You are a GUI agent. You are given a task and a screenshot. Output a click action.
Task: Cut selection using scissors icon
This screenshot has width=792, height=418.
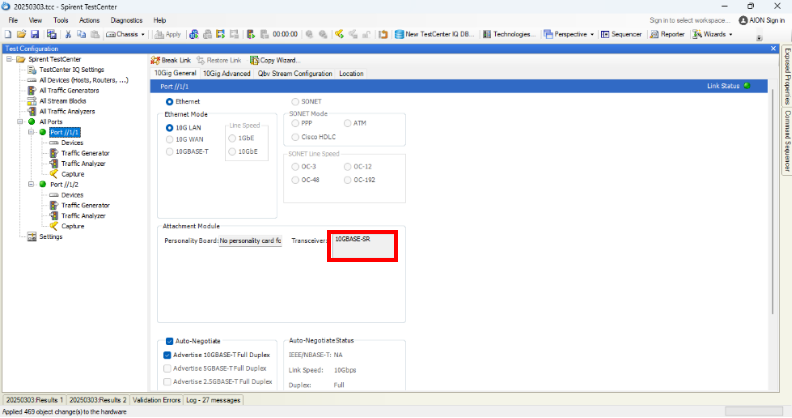click(x=68, y=34)
